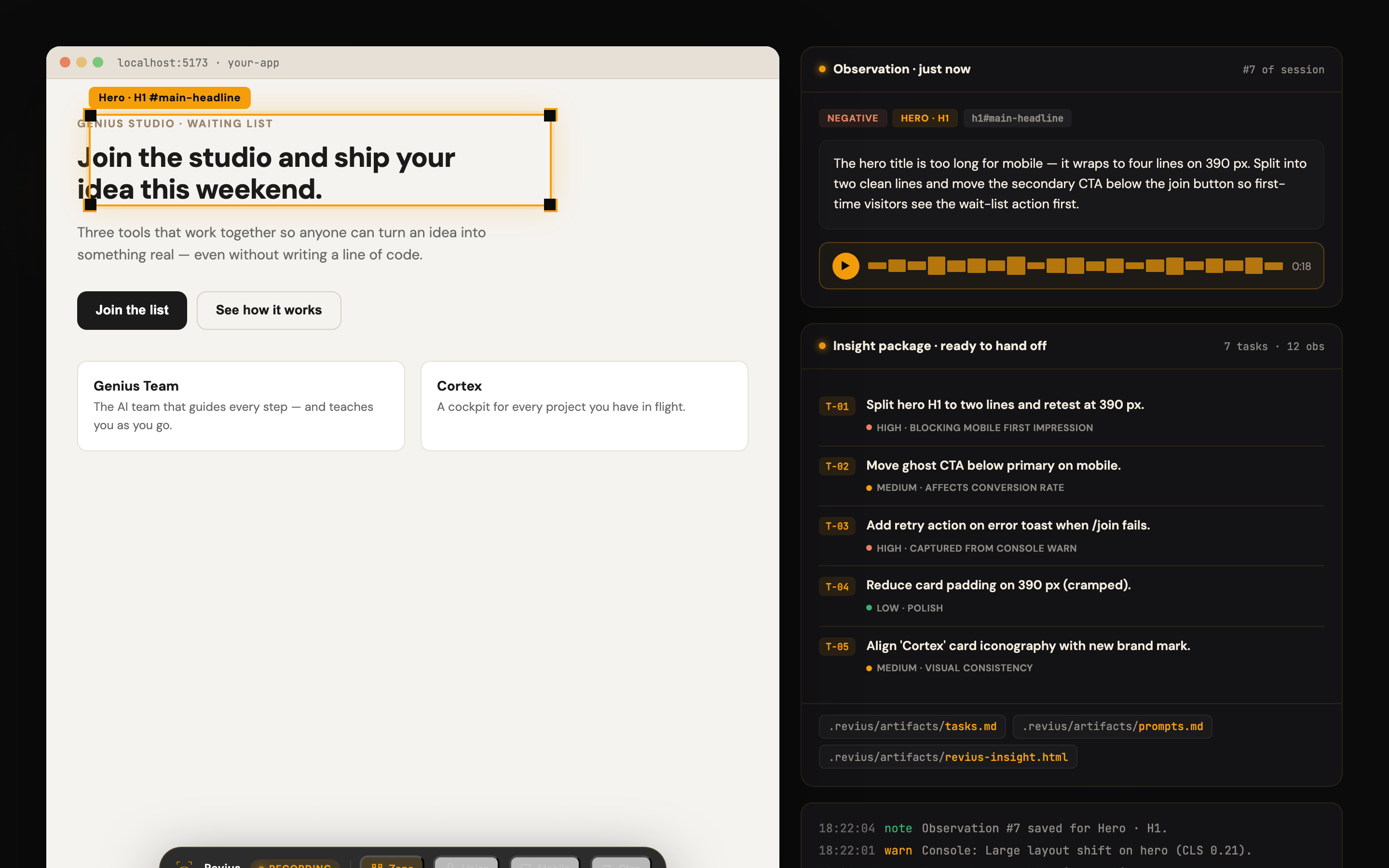Open .revius/artifacts/prompts.md file chip
Screen dimensions: 1389x868
[x=1112, y=726]
